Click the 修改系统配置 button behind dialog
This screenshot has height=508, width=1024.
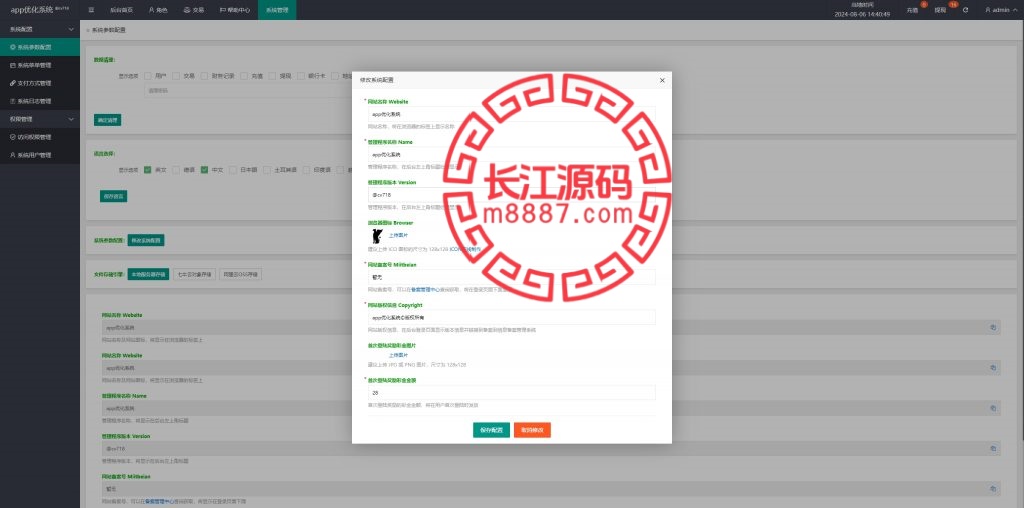pos(146,240)
